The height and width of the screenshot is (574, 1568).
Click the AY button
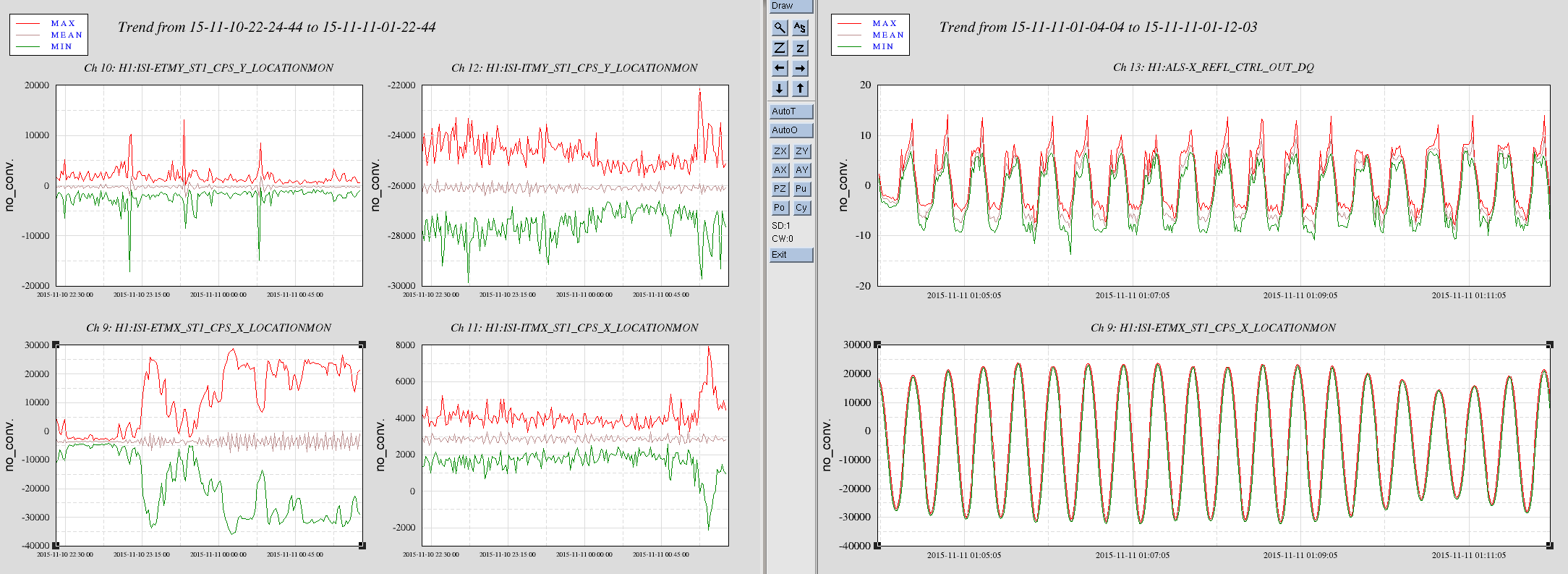802,170
